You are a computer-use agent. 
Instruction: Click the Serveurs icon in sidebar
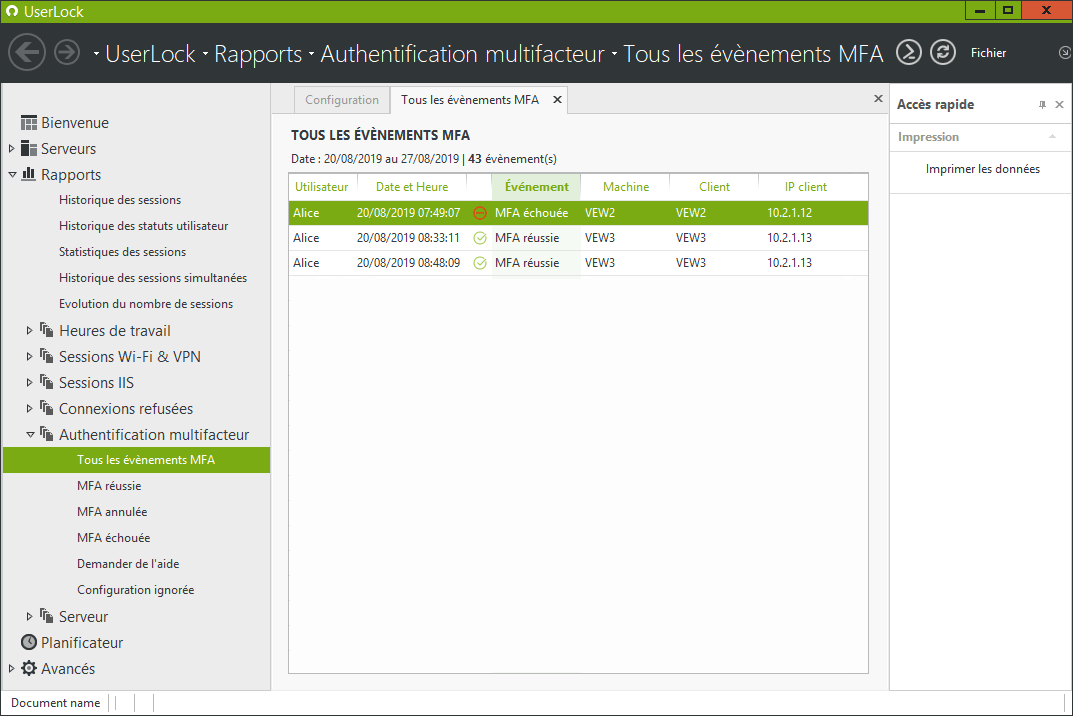click(29, 149)
